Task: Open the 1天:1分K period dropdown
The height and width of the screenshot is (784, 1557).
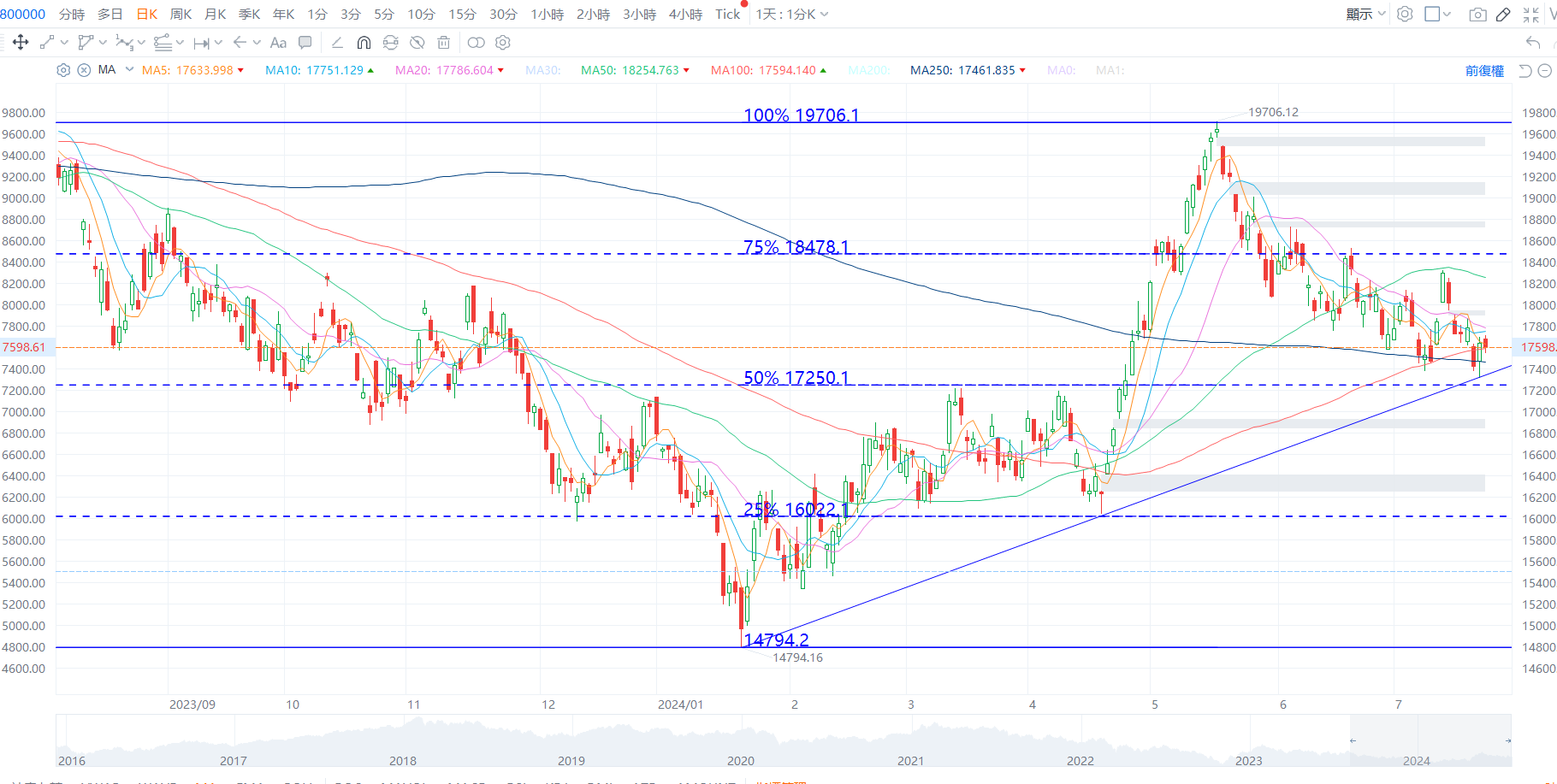Action: 791,14
